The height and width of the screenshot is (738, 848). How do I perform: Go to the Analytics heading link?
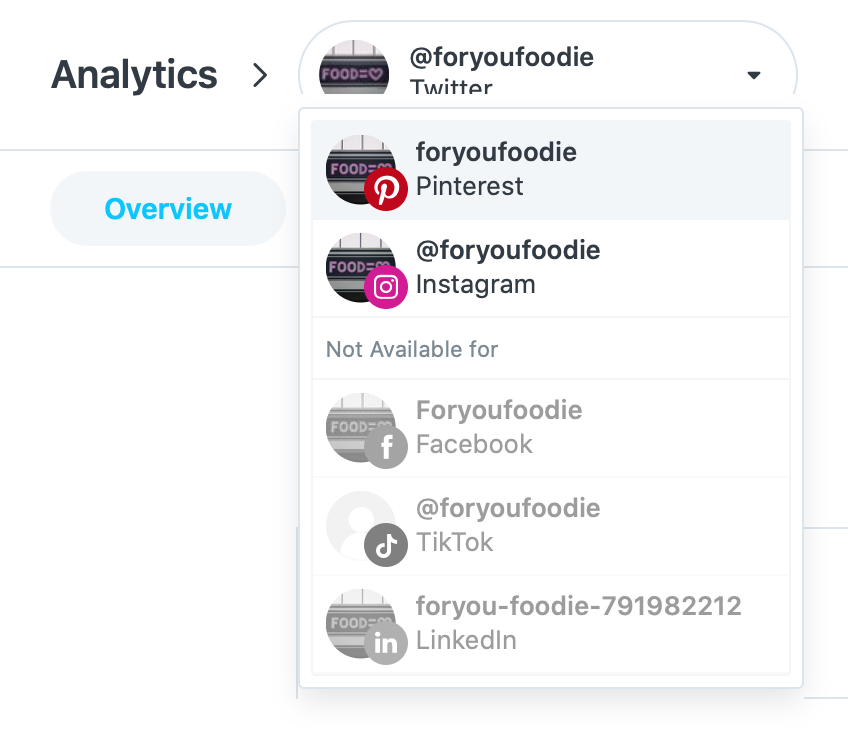coord(134,75)
